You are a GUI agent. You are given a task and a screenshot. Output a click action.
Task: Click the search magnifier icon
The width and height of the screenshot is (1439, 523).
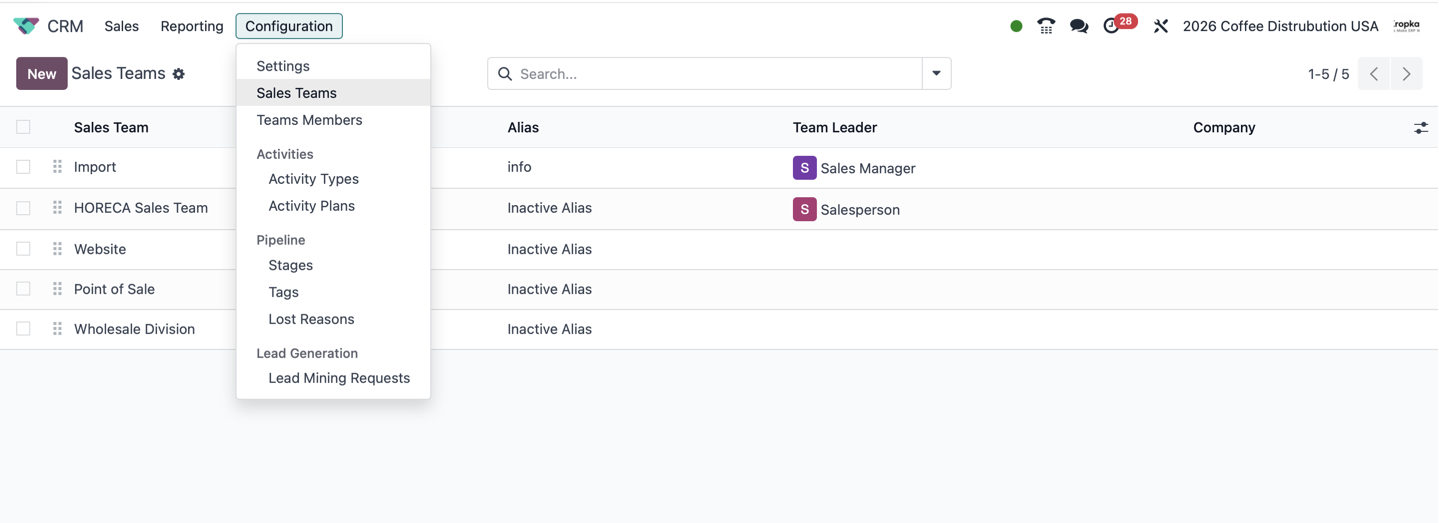505,74
